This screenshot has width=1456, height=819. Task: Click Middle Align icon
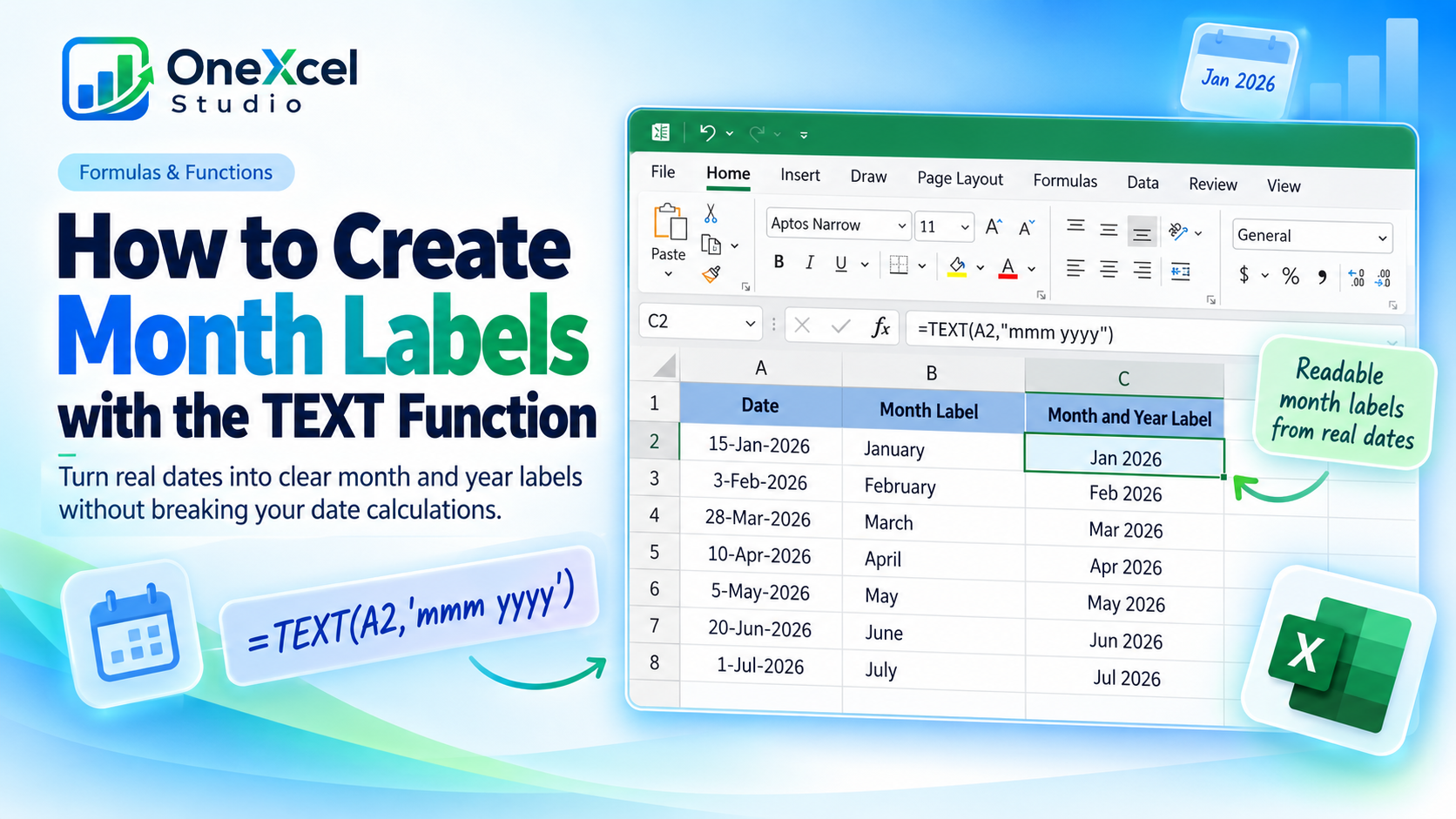(x=1109, y=230)
